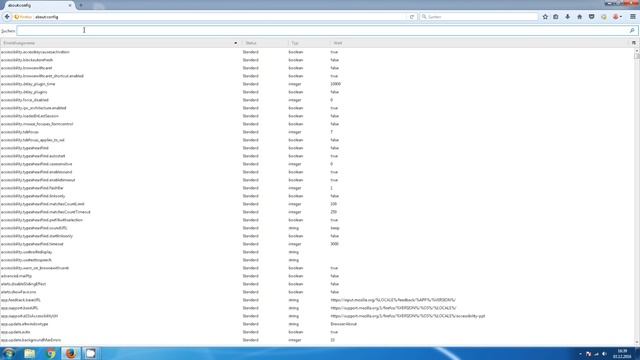Select the app.support.baseURL preference row
Image resolution: width=640 pixels, height=360 pixels.
(317, 308)
